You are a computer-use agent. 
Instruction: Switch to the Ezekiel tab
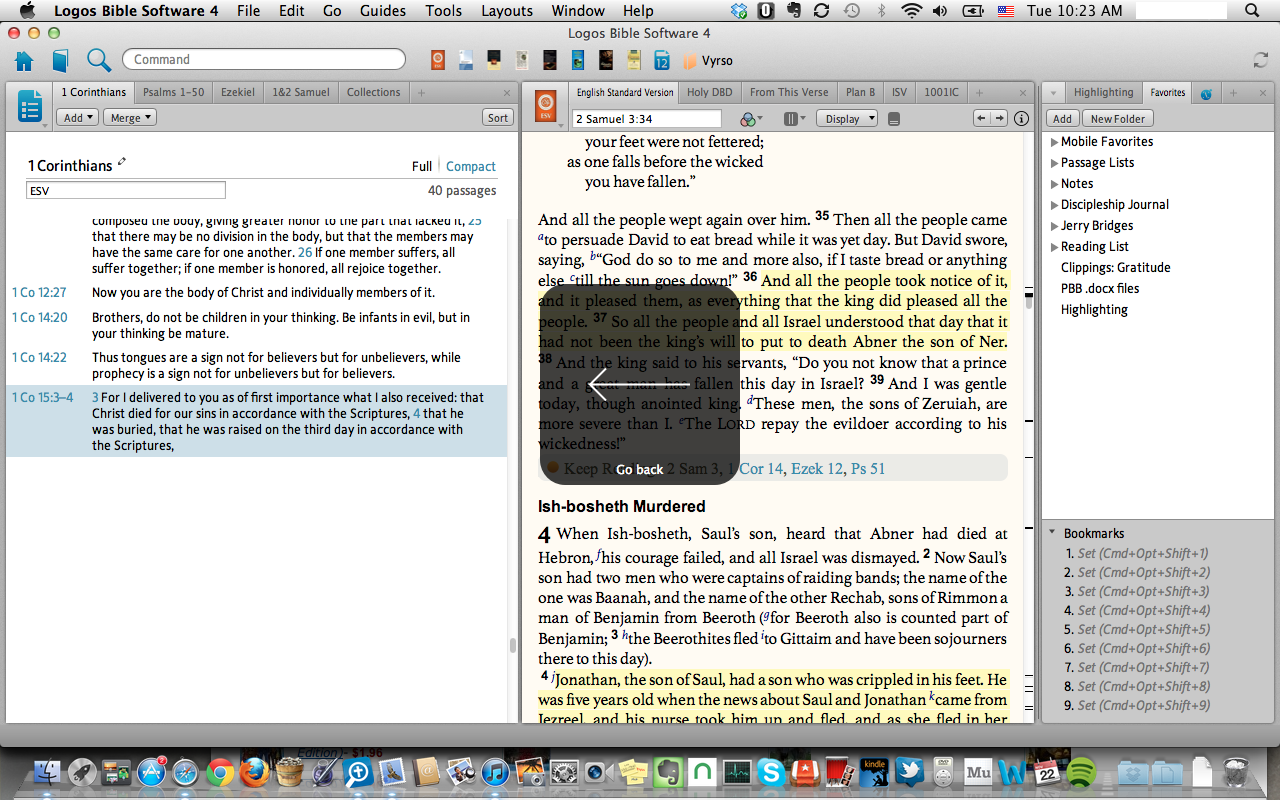coord(238,92)
